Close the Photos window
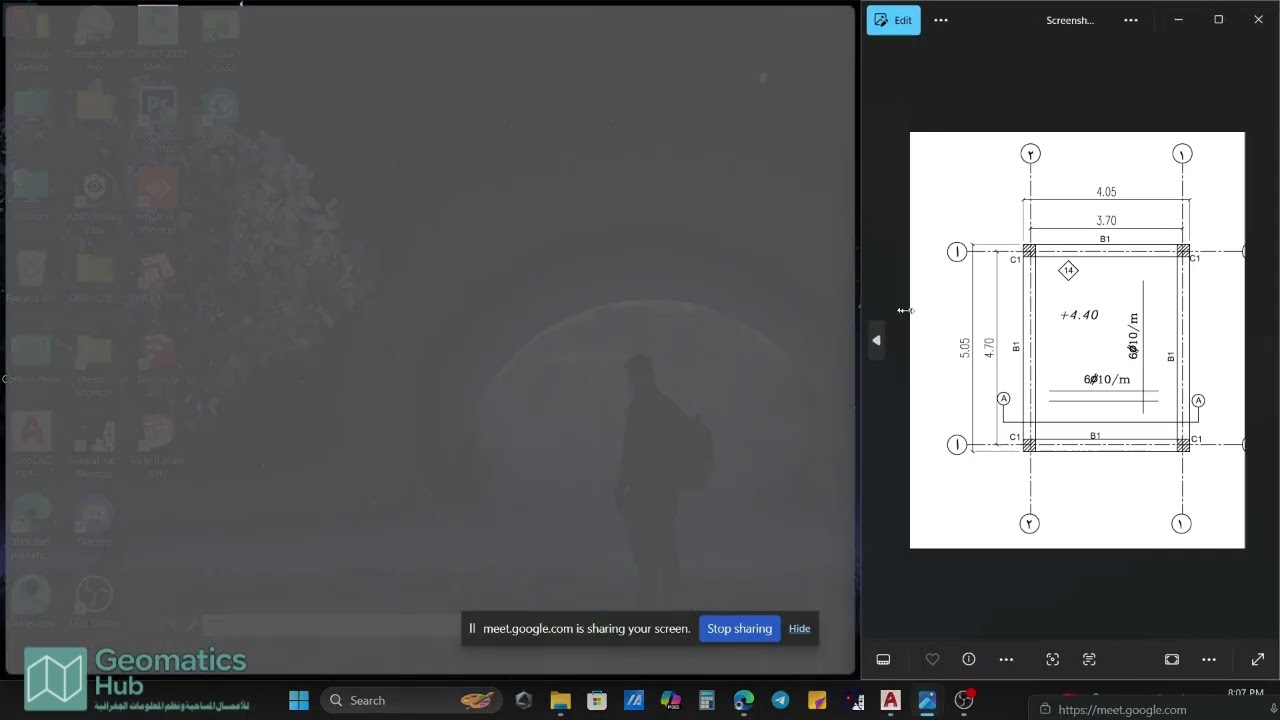Viewport: 1280px width, 720px height. [x=1258, y=20]
